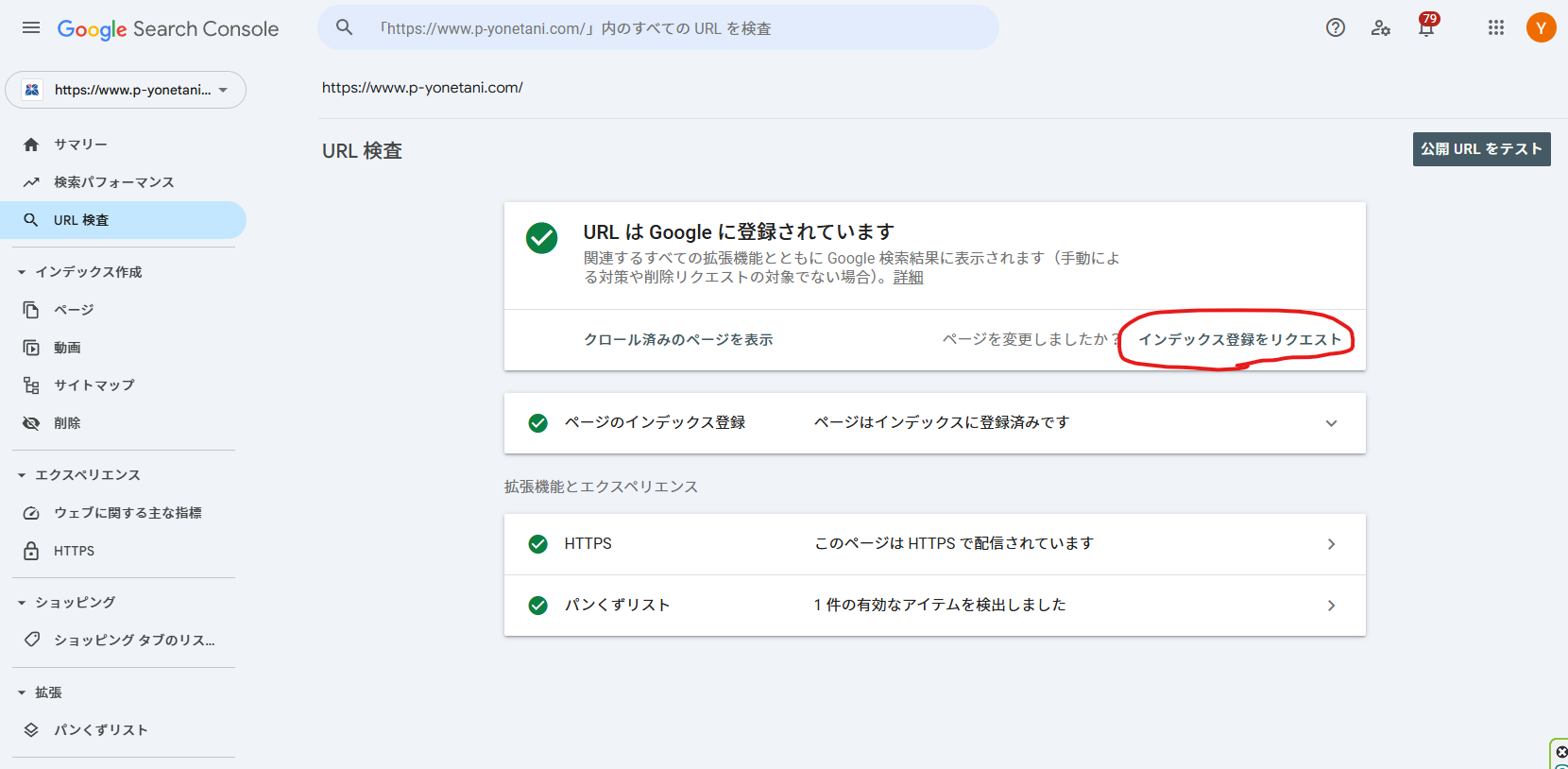
Task: Click インデックス登録をリクエスト
Action: pyautogui.click(x=1239, y=340)
